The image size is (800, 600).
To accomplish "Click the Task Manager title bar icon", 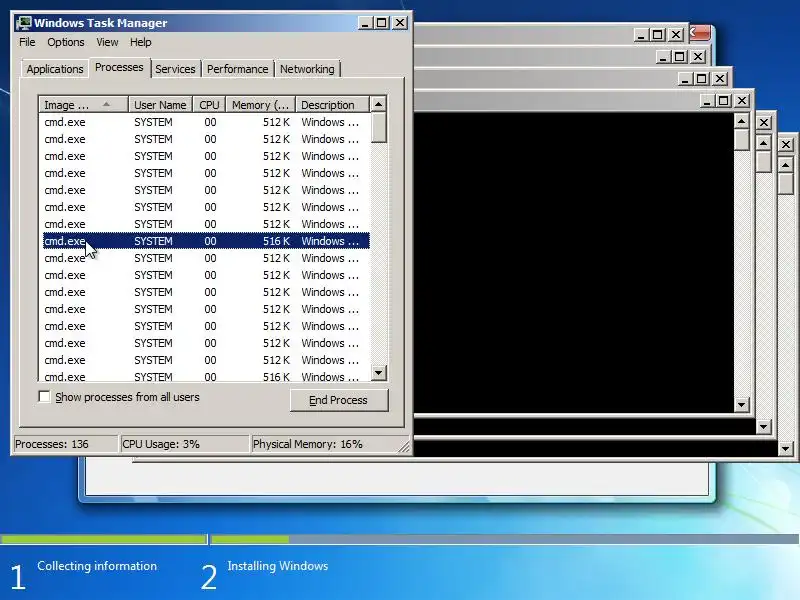I will coord(23,23).
